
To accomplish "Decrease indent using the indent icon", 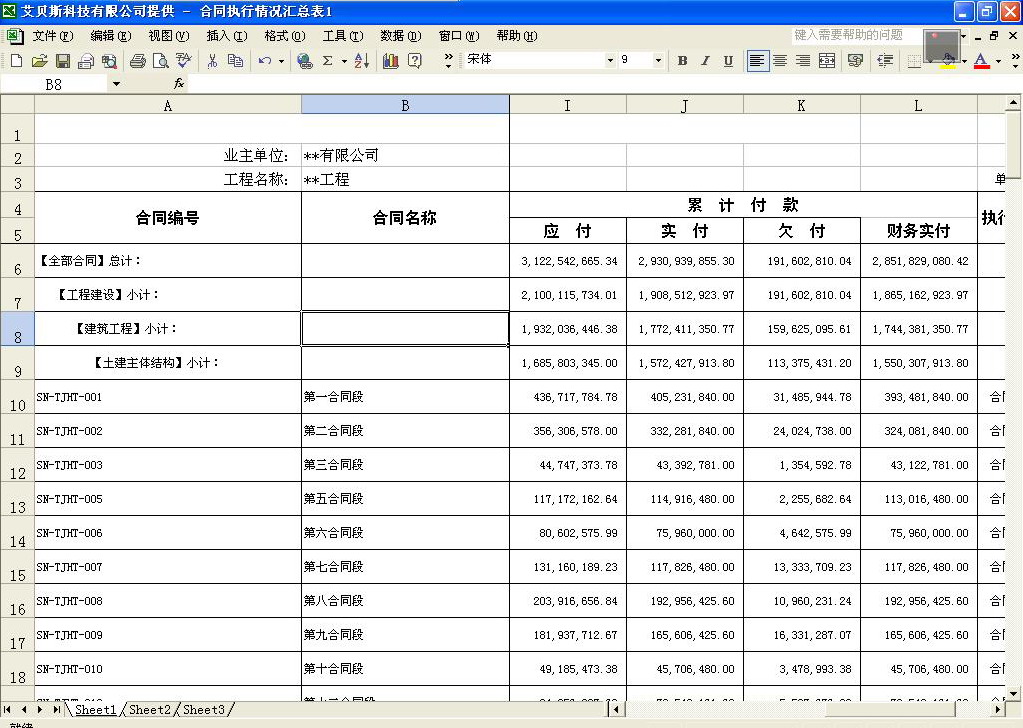I will (885, 61).
